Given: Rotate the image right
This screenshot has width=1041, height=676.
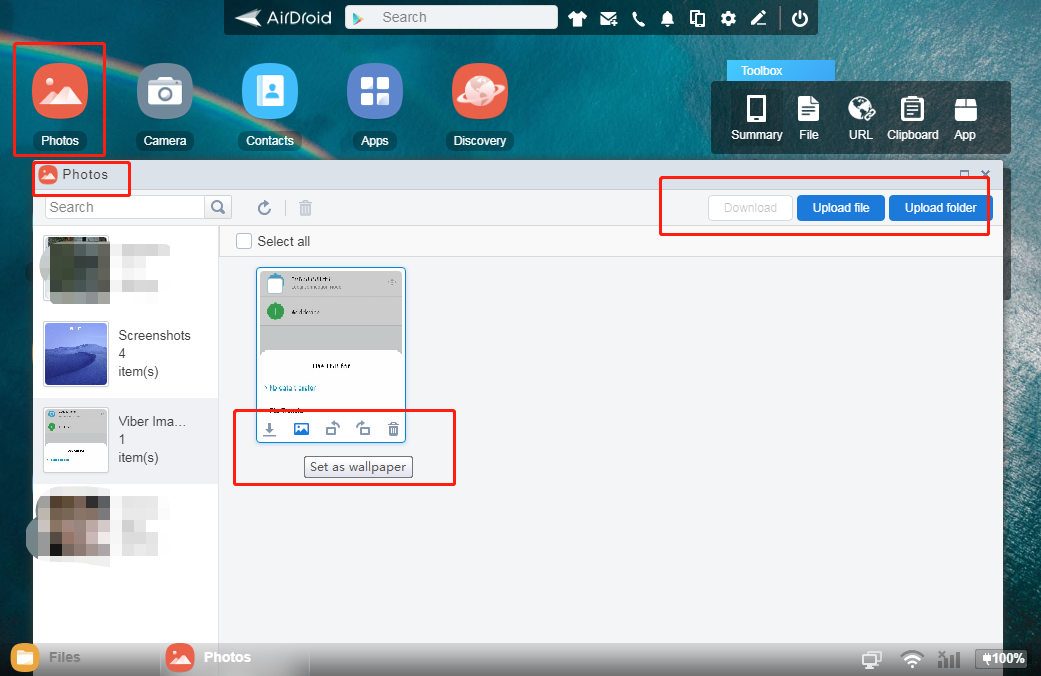Looking at the screenshot, I should [x=363, y=429].
